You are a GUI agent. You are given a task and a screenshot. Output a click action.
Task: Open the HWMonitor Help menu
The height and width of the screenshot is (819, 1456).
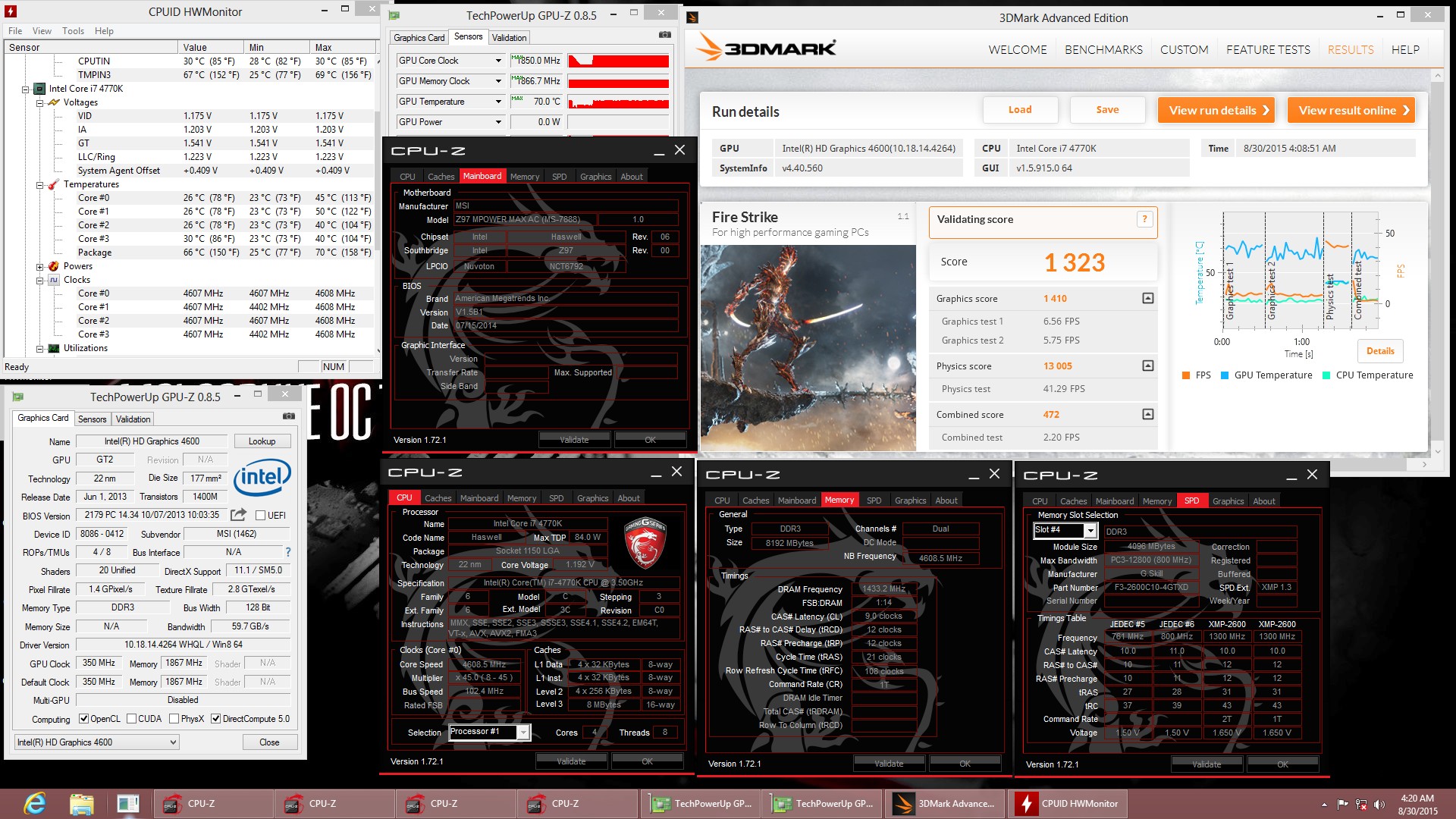point(104,31)
